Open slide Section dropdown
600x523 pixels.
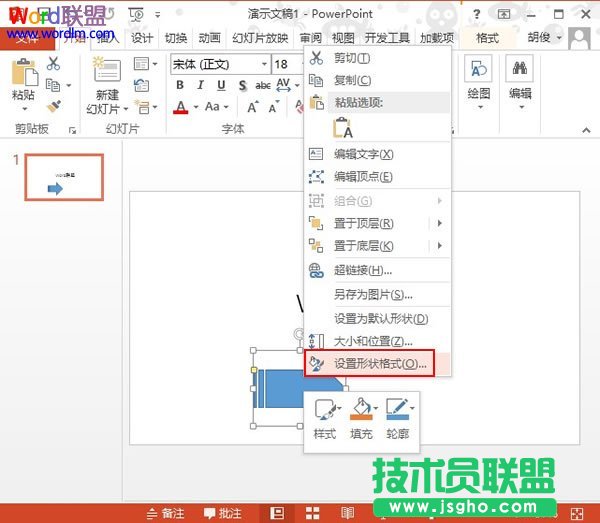145,107
